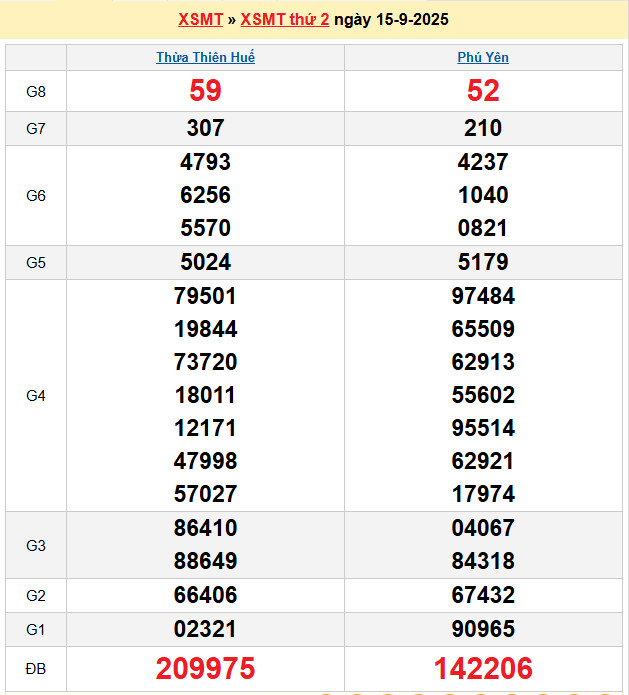Click Phú Yên G8 result 52
The width and height of the screenshot is (629, 695).
coord(483,91)
